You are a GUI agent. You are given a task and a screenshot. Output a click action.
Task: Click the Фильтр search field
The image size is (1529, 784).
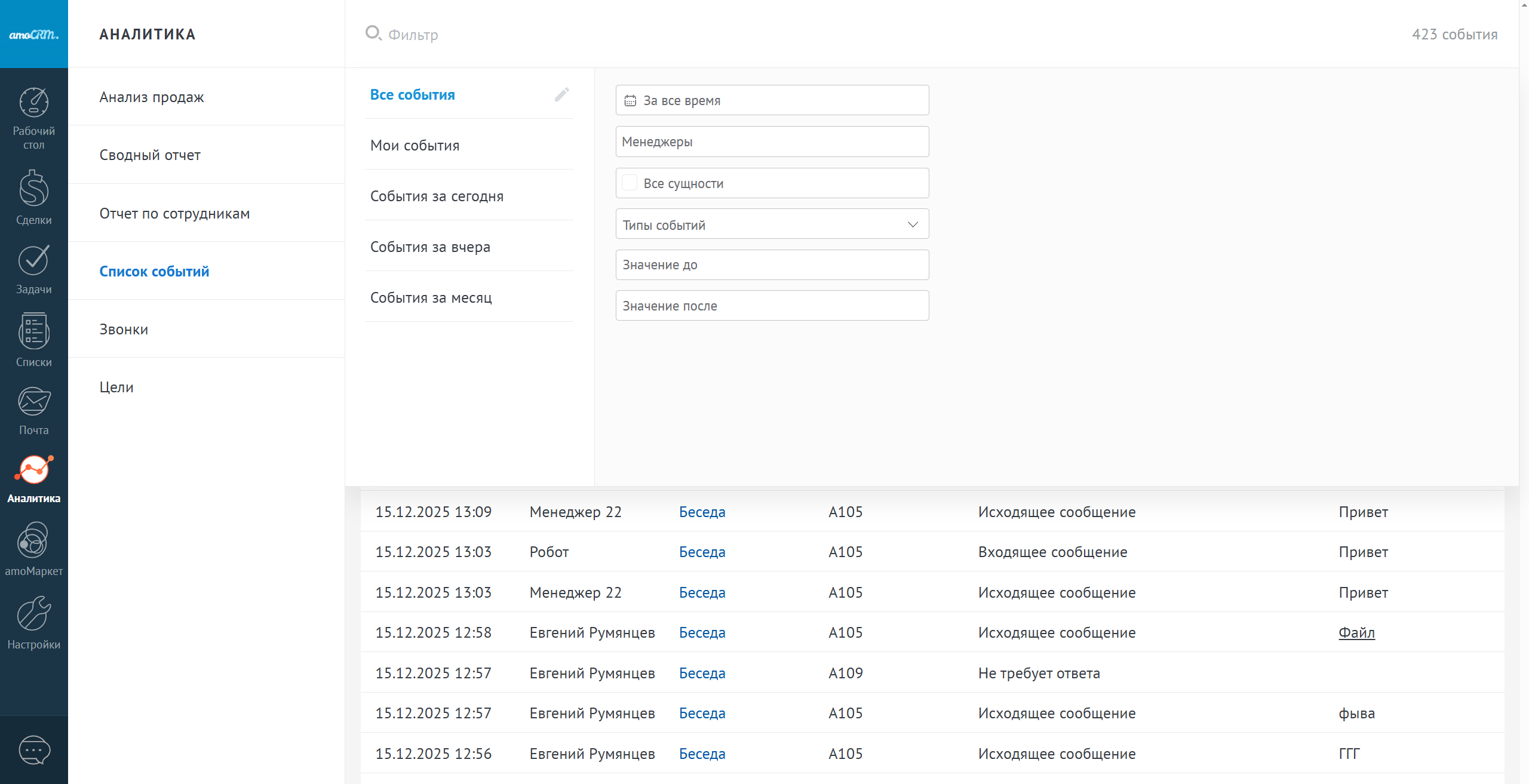click(x=413, y=35)
